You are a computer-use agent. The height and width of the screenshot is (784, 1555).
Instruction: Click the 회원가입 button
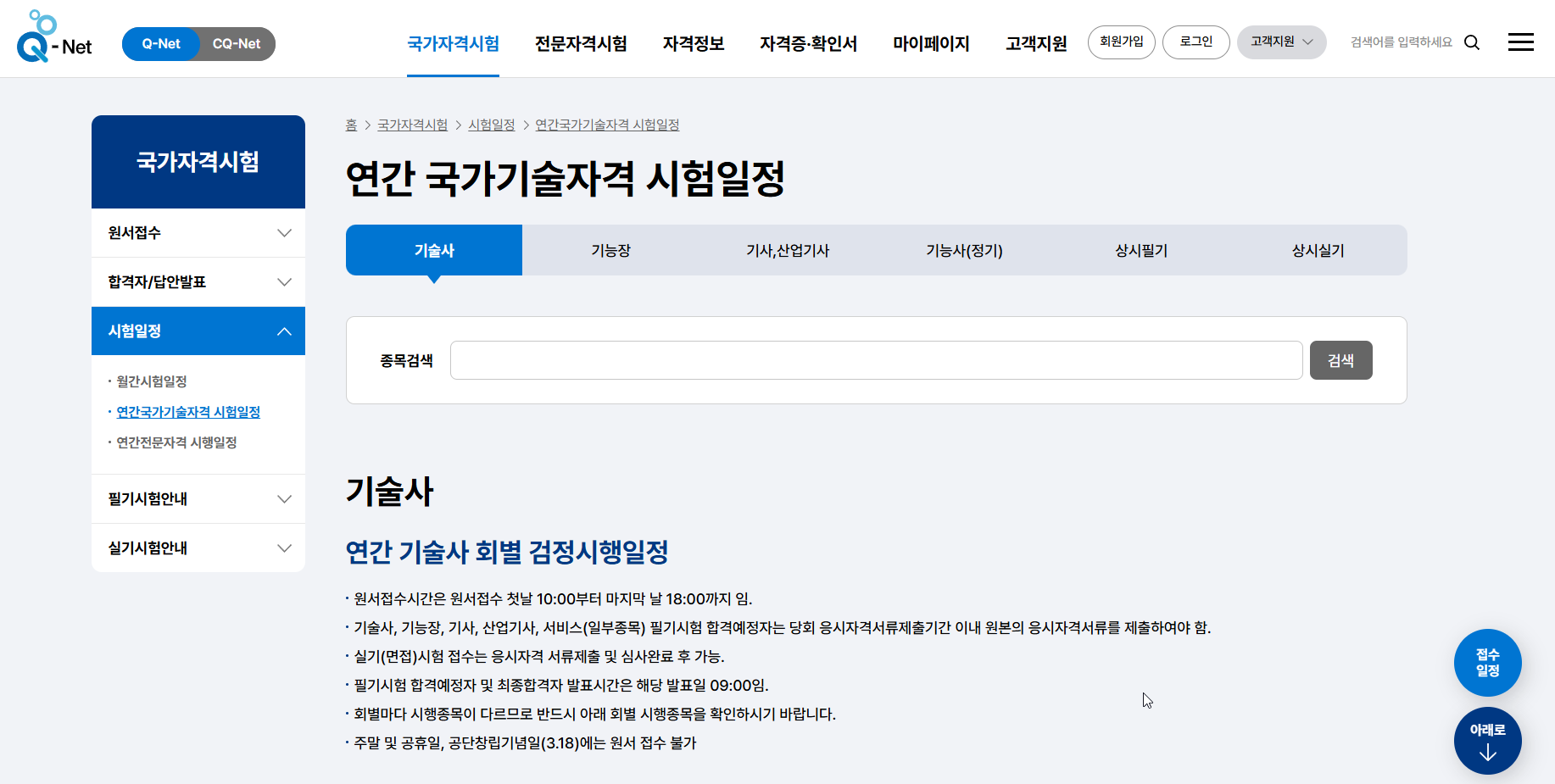click(x=1121, y=42)
